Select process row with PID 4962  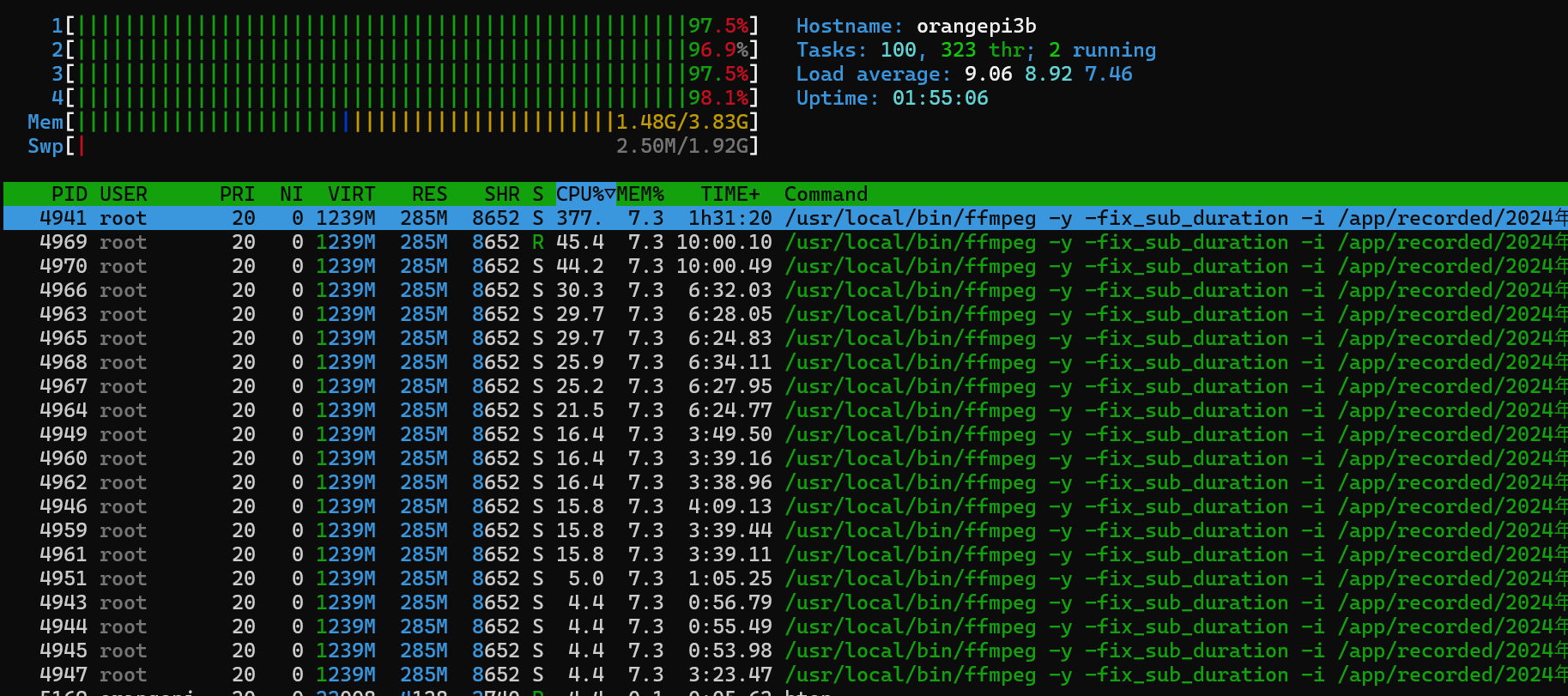tap(785, 482)
